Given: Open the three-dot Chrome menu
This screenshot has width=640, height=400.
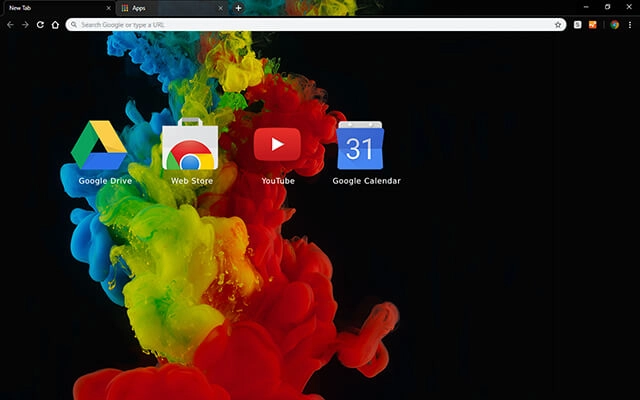Looking at the screenshot, I should pos(630,25).
